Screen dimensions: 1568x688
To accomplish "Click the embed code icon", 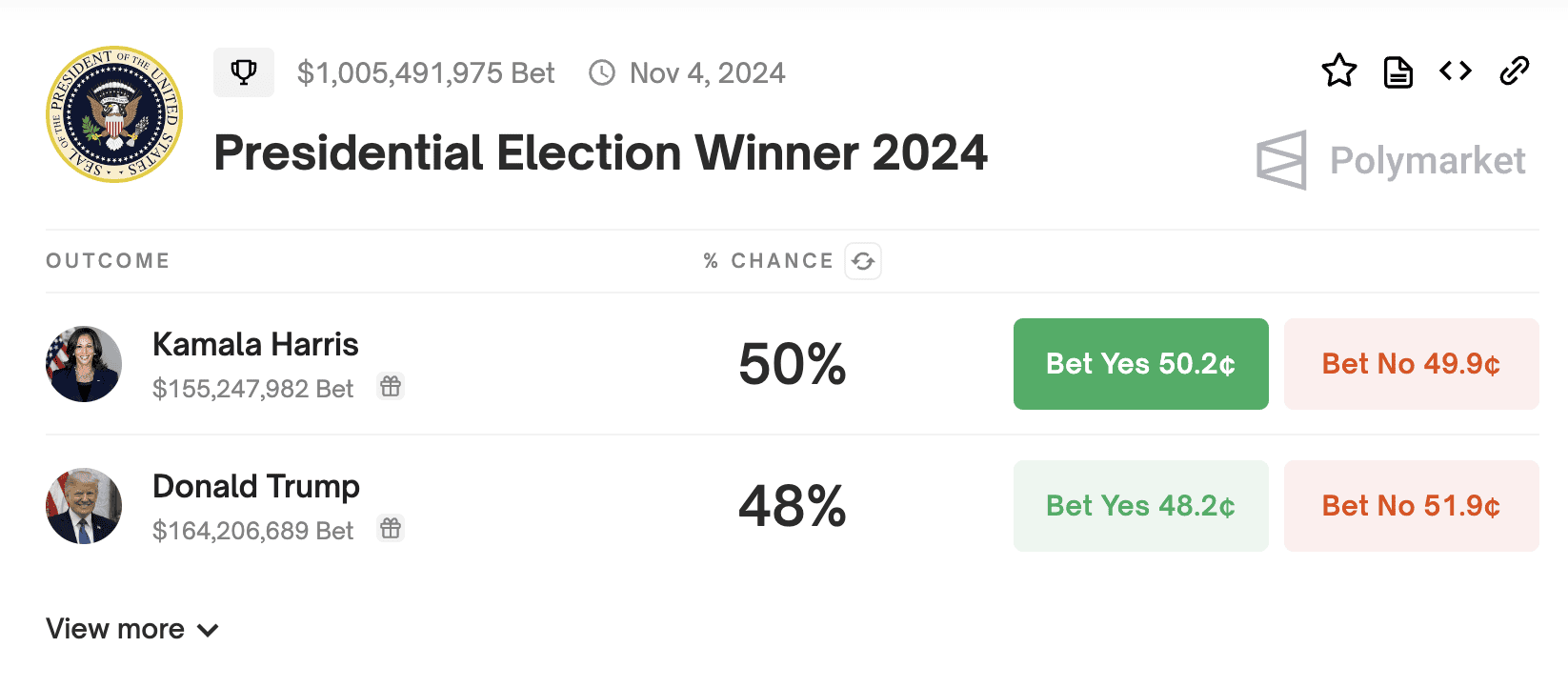I will tap(1456, 71).
